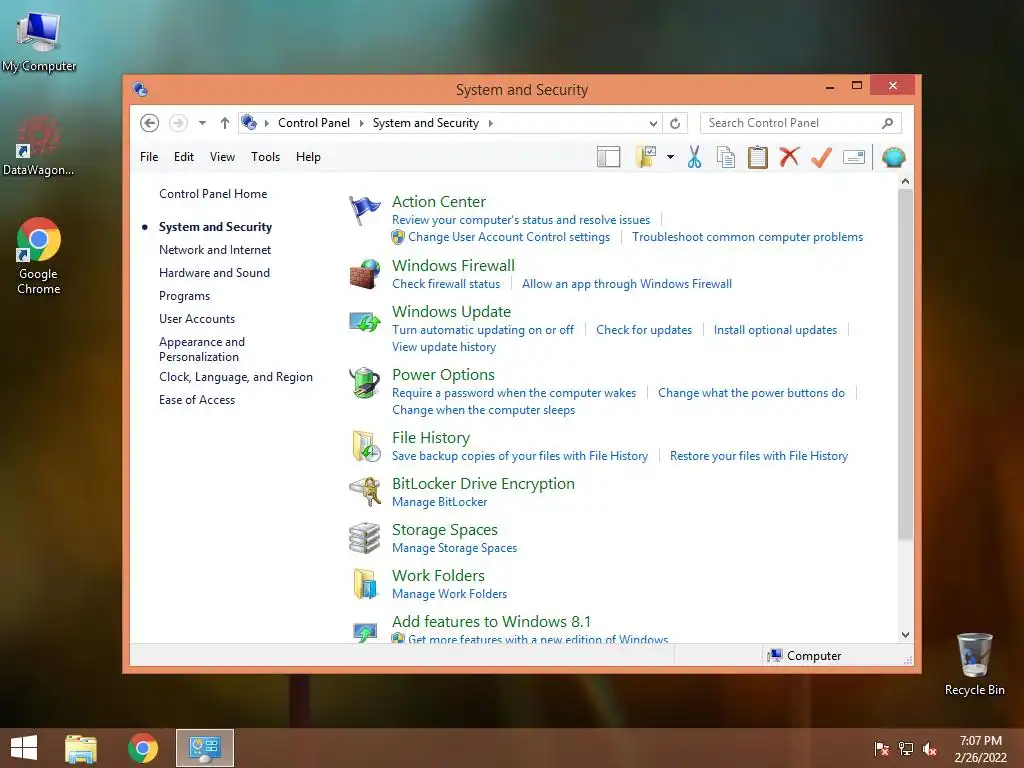The image size is (1024, 768).
Task: Click the preview pane layout toolbar icon
Action: pyautogui.click(x=609, y=157)
